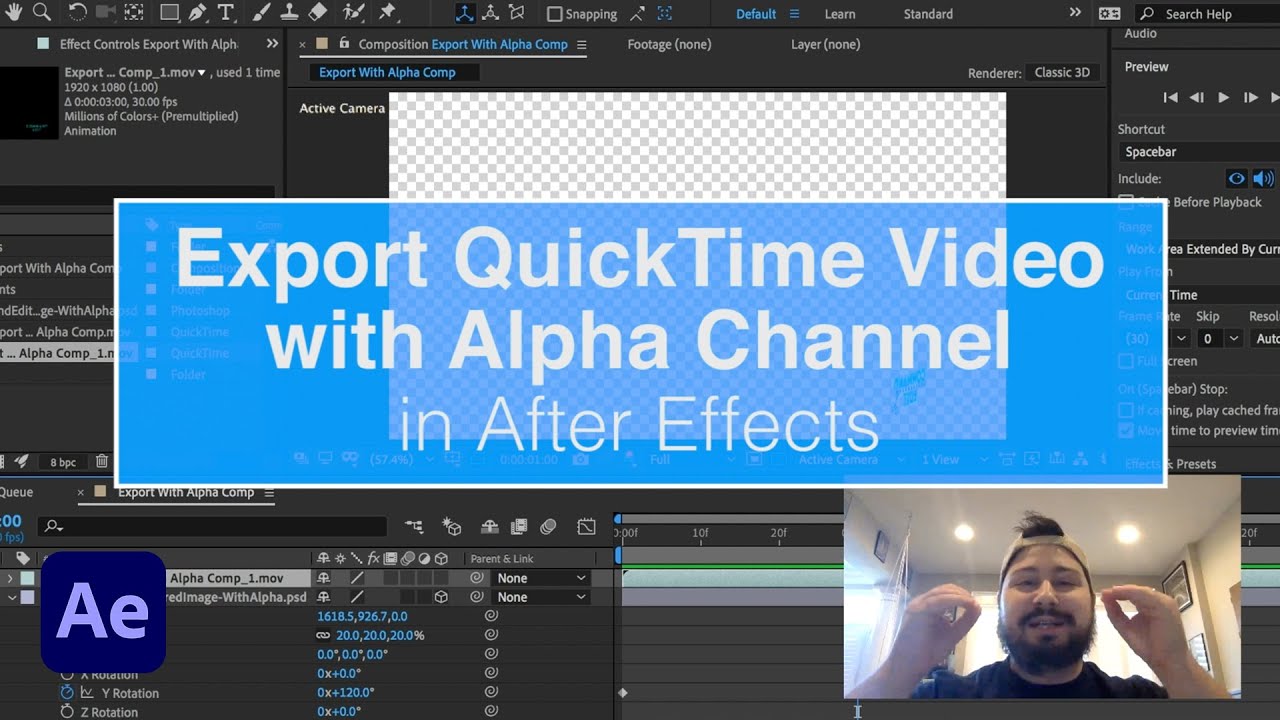Select the Brush tool
The height and width of the screenshot is (720, 1280).
(x=261, y=13)
